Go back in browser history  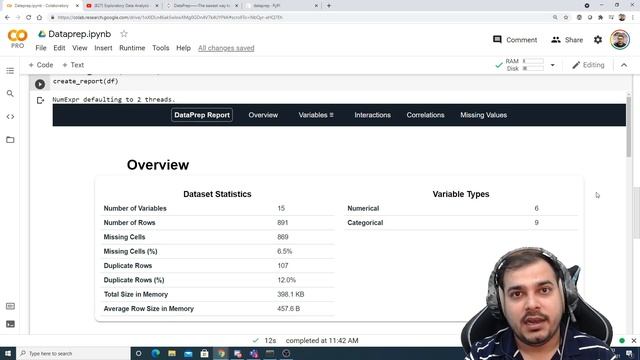click(x=7, y=18)
